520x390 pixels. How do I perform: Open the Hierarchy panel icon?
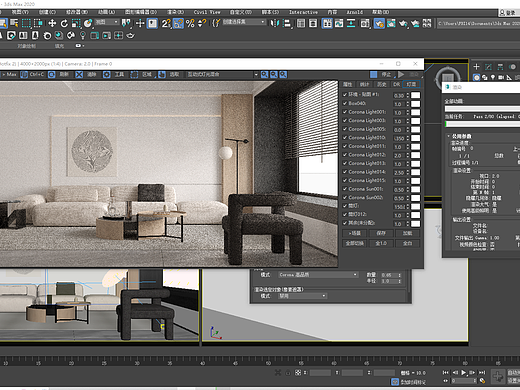click(x=500, y=67)
